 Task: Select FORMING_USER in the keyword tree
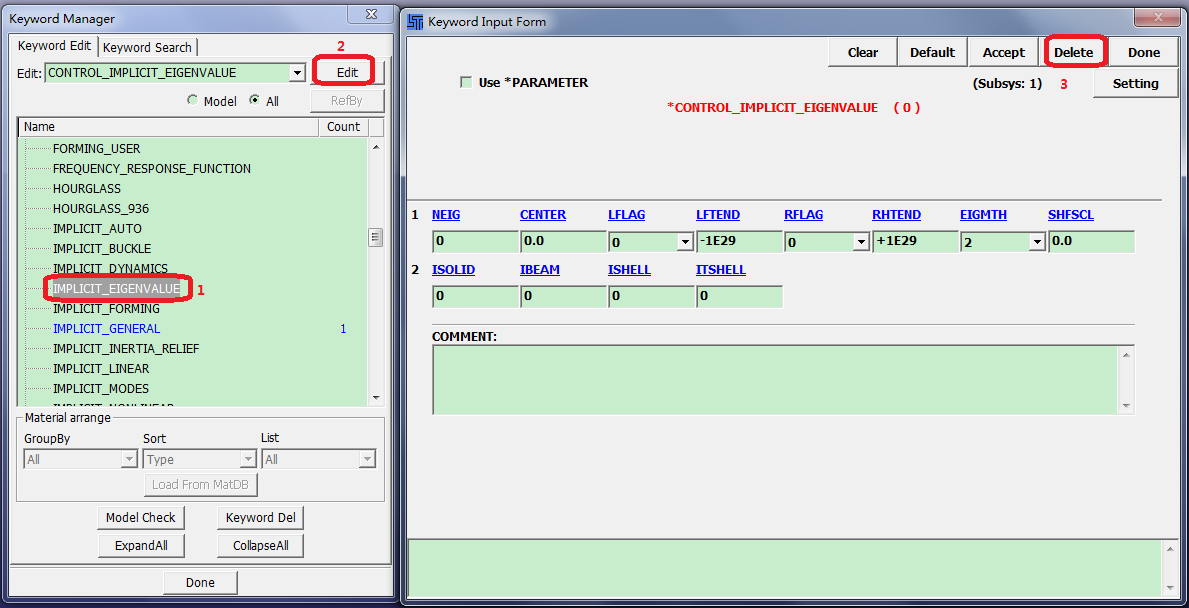coord(96,149)
